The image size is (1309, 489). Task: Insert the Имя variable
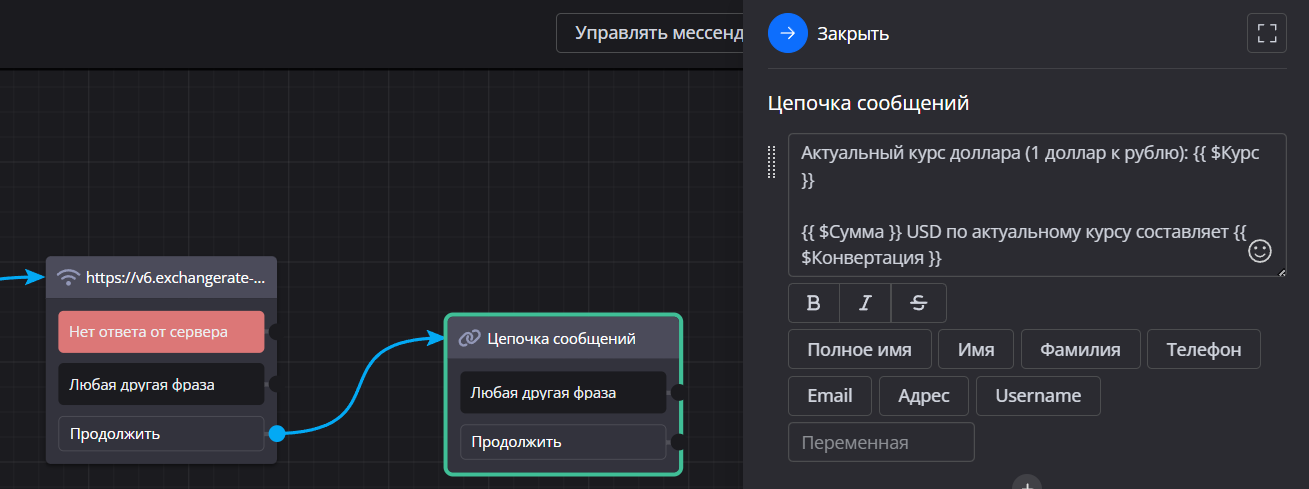pos(975,350)
